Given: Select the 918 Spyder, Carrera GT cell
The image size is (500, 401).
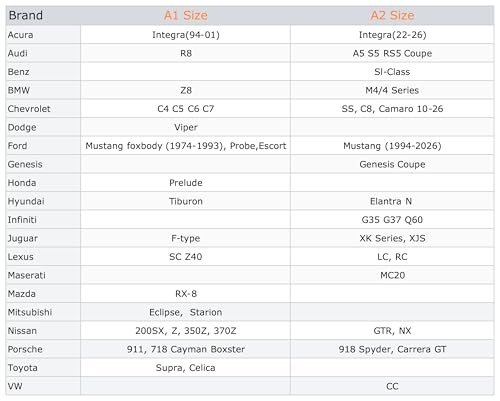Looking at the screenshot, I should pos(392,349).
